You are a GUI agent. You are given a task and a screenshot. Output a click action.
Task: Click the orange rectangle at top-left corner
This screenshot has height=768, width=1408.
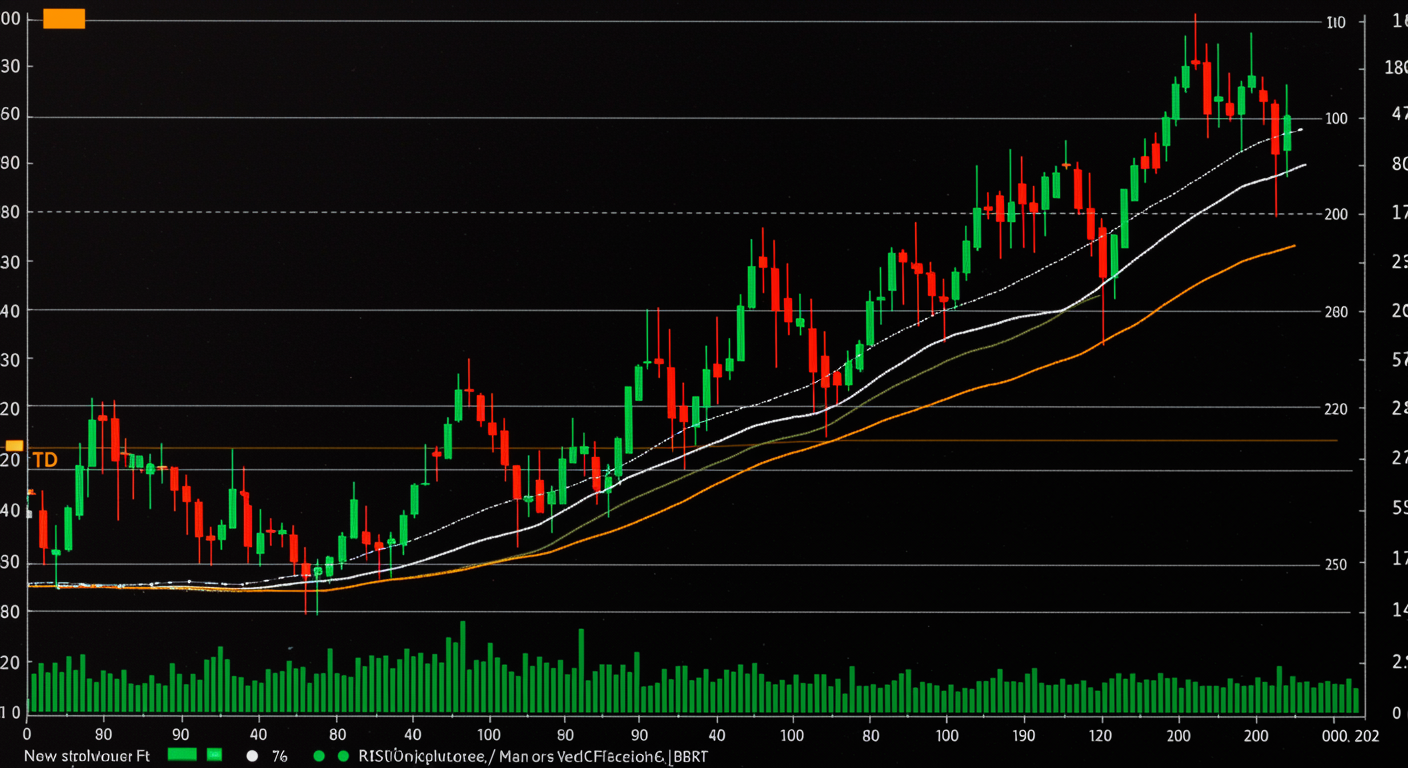coord(64,18)
